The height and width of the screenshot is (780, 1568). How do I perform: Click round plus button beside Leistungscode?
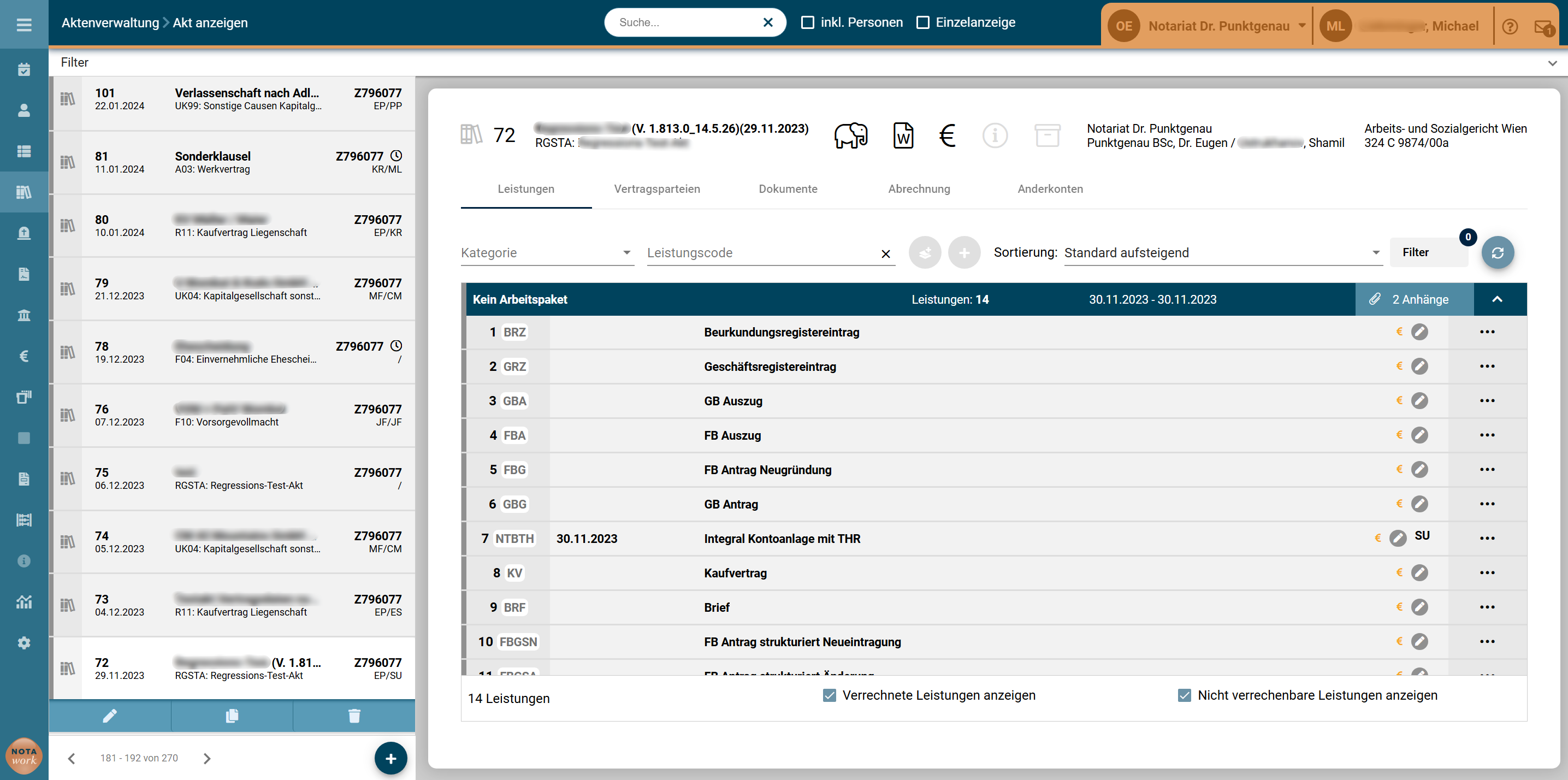coord(964,252)
